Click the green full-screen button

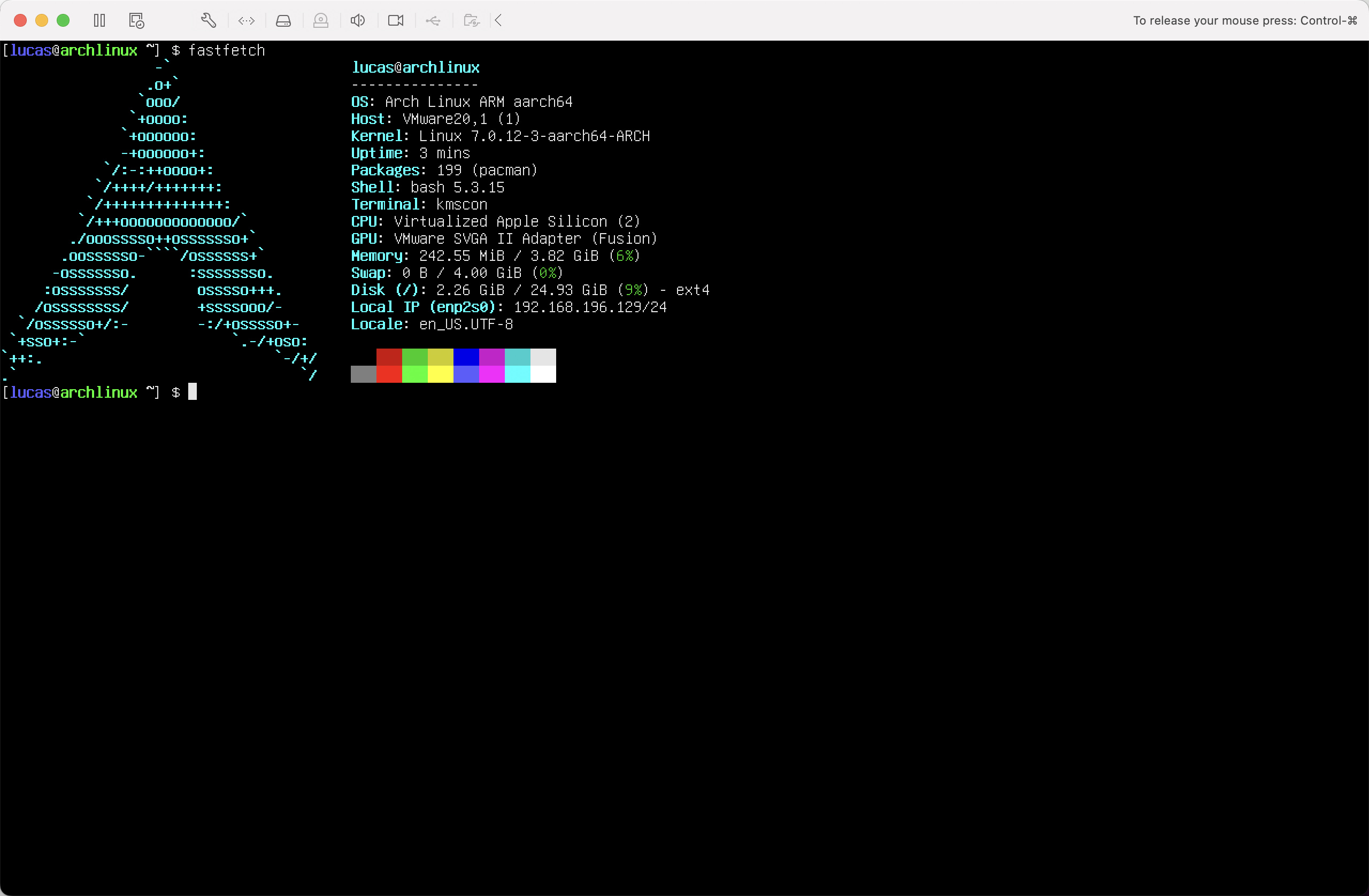tap(63, 21)
